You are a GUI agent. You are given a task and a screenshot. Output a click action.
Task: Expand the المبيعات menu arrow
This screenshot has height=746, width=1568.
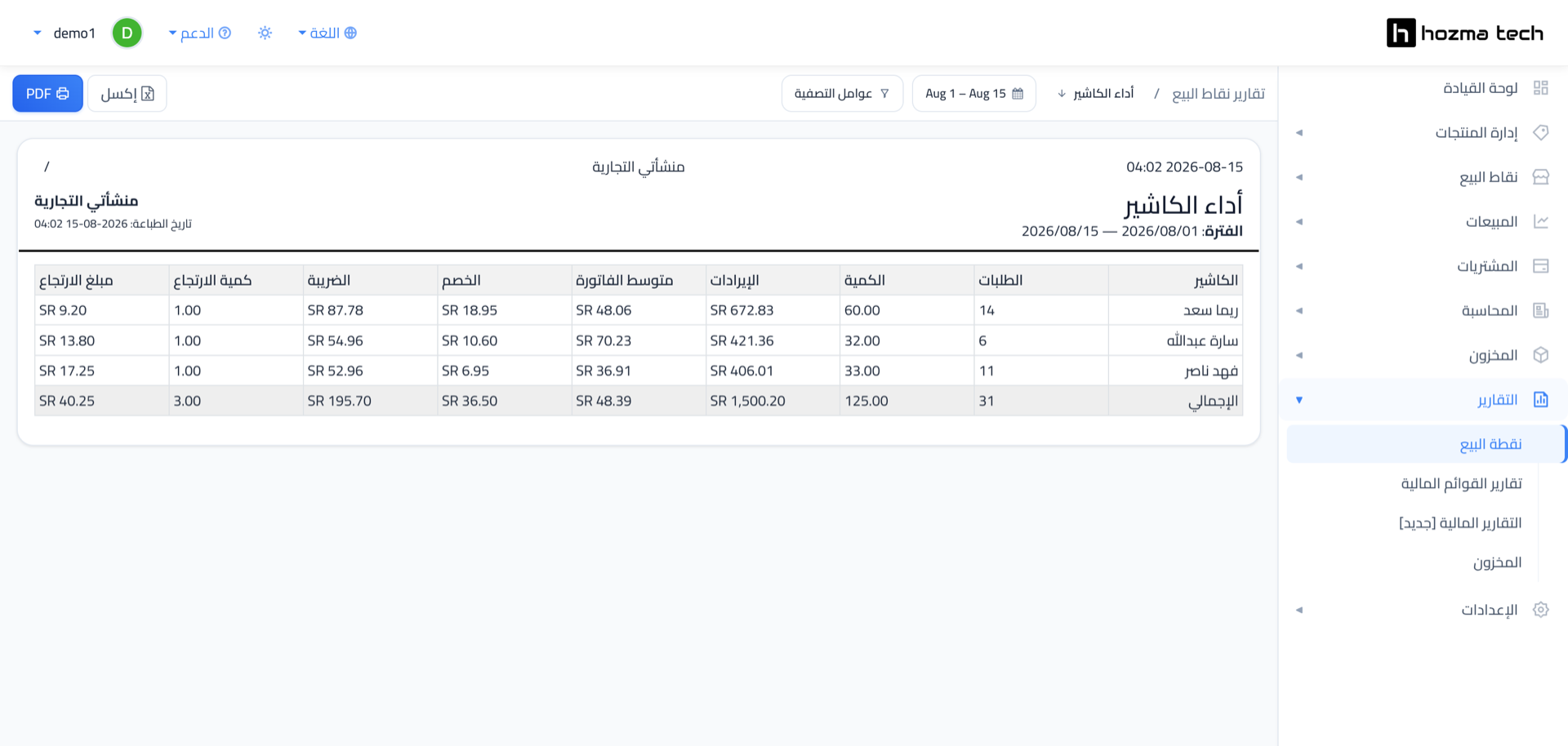tap(1299, 221)
